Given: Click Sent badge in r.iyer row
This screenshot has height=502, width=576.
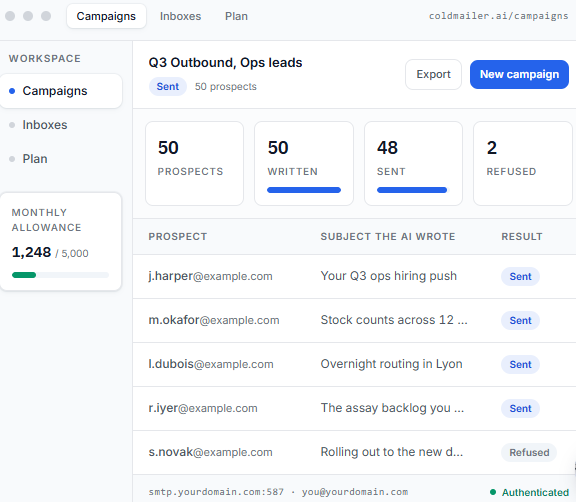Looking at the screenshot, I should click(x=520, y=409).
